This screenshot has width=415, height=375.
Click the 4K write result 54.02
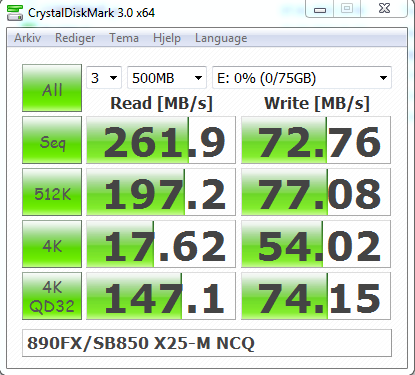316,244
